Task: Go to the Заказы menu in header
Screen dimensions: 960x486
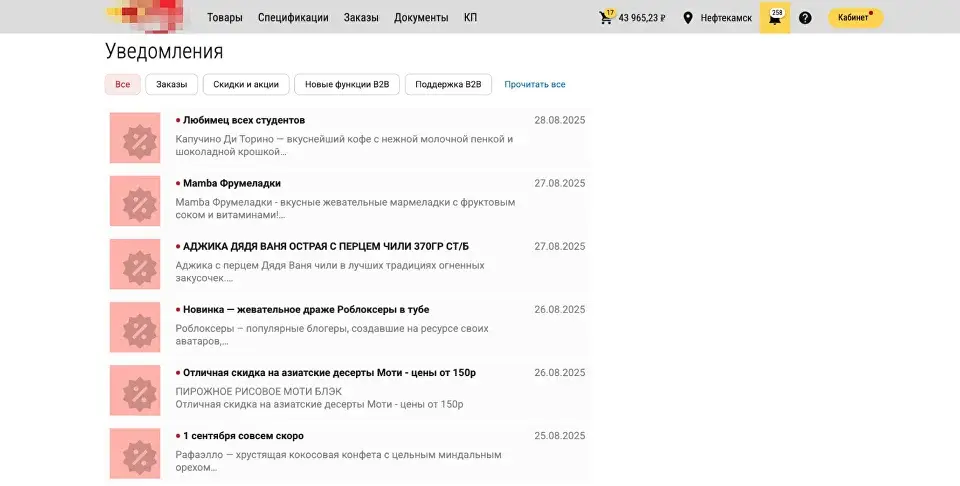Action: (x=361, y=18)
